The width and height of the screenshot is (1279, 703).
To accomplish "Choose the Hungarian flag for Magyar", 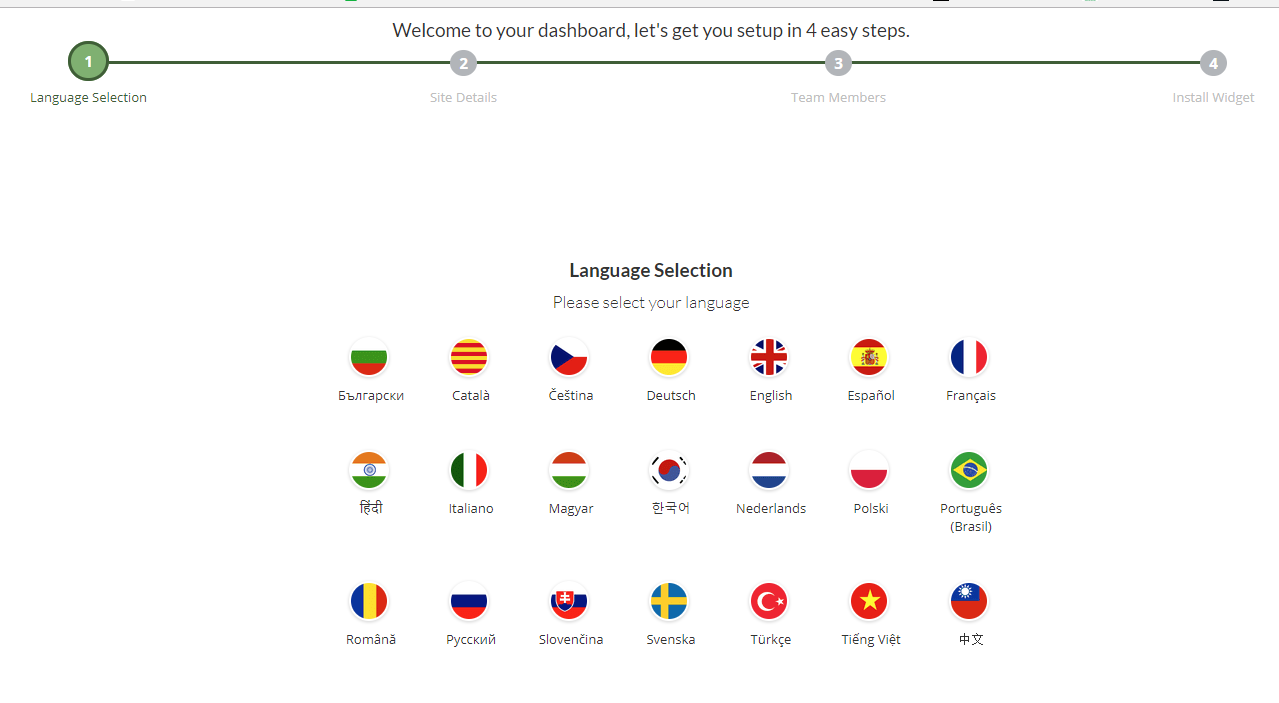I will [569, 470].
